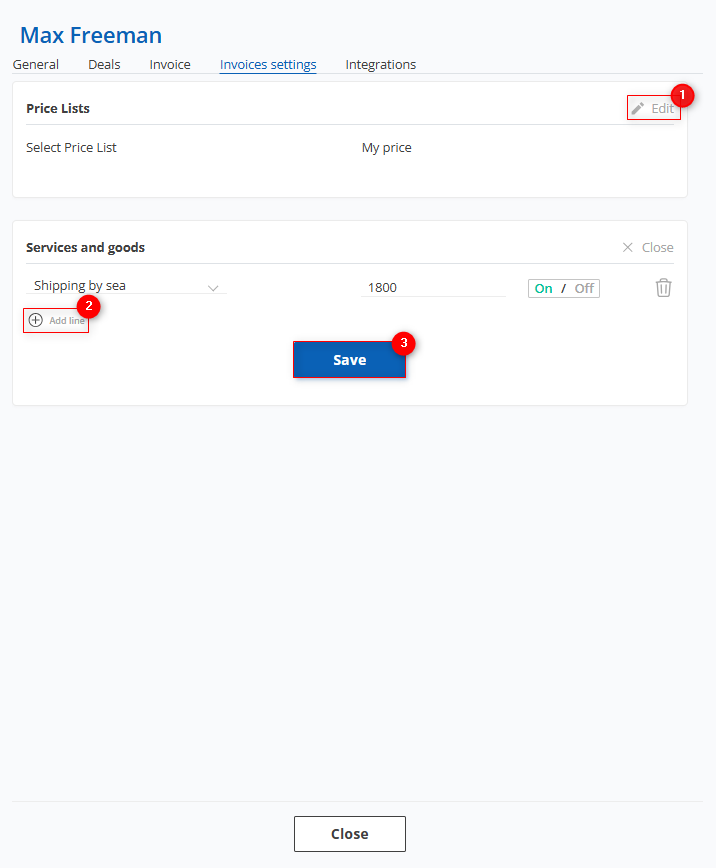This screenshot has width=716, height=868.
Task: Click the plus icon for Add line
Action: (36, 320)
